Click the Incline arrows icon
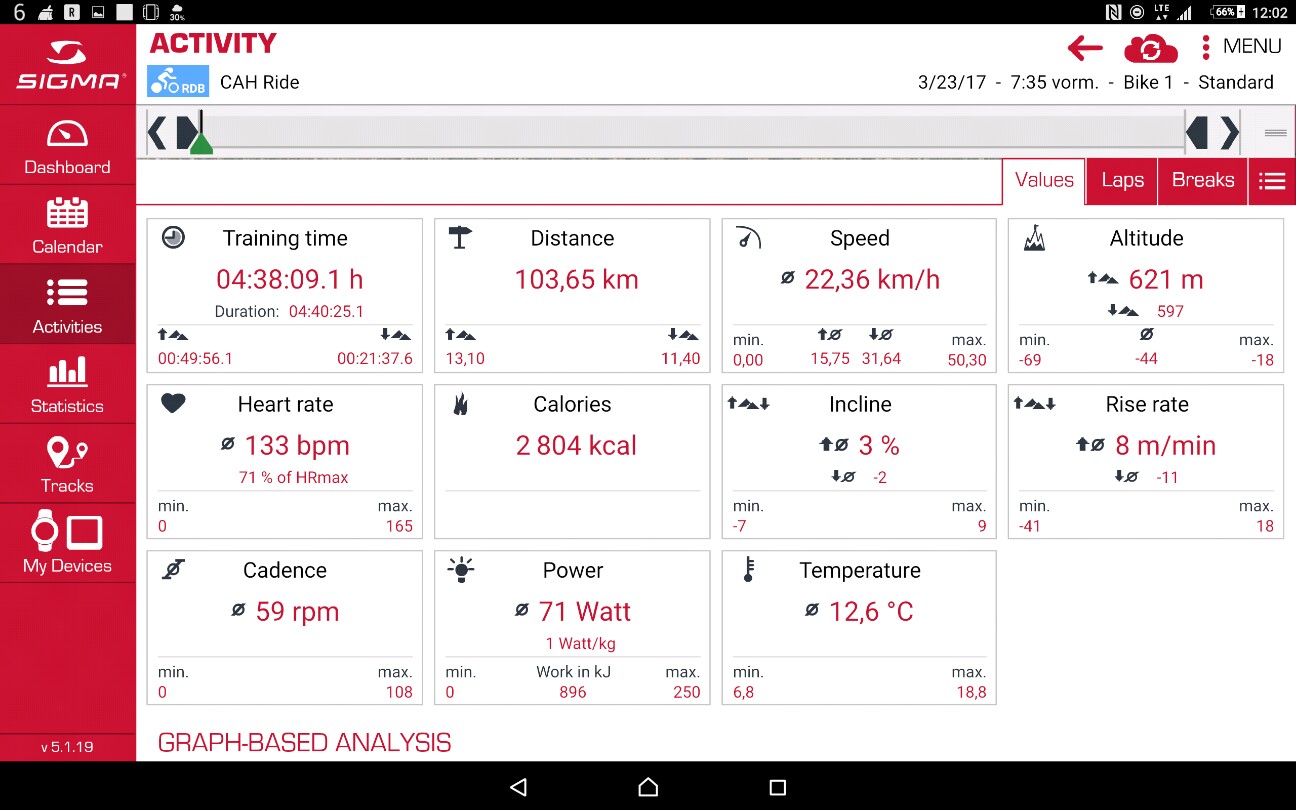The image size is (1296, 810). pos(749,404)
